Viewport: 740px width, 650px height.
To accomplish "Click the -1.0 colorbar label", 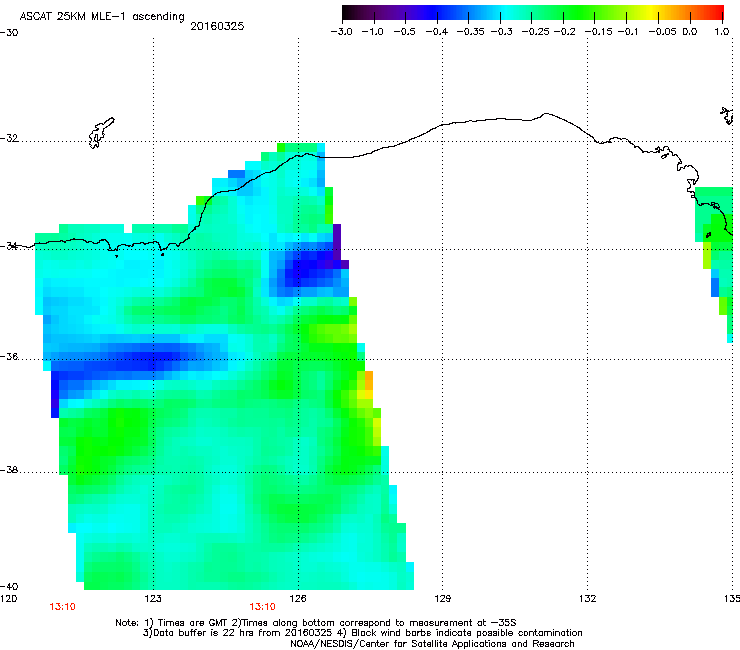I will click(372, 32).
